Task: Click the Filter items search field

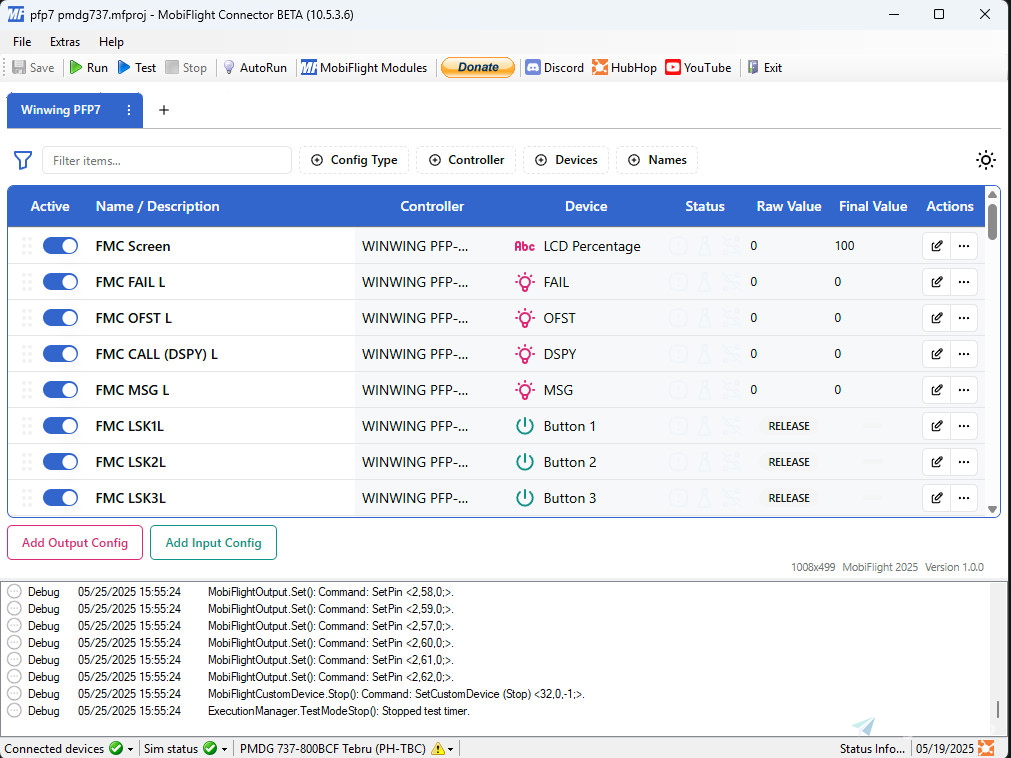Action: pyautogui.click(x=166, y=160)
